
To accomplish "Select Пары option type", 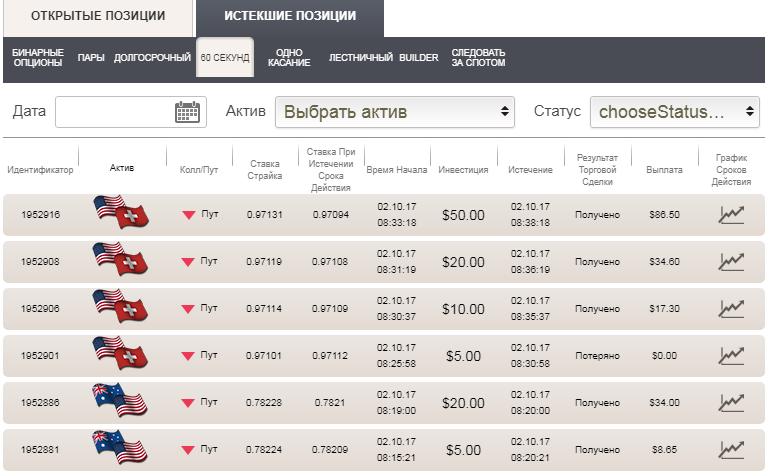I will [91, 58].
